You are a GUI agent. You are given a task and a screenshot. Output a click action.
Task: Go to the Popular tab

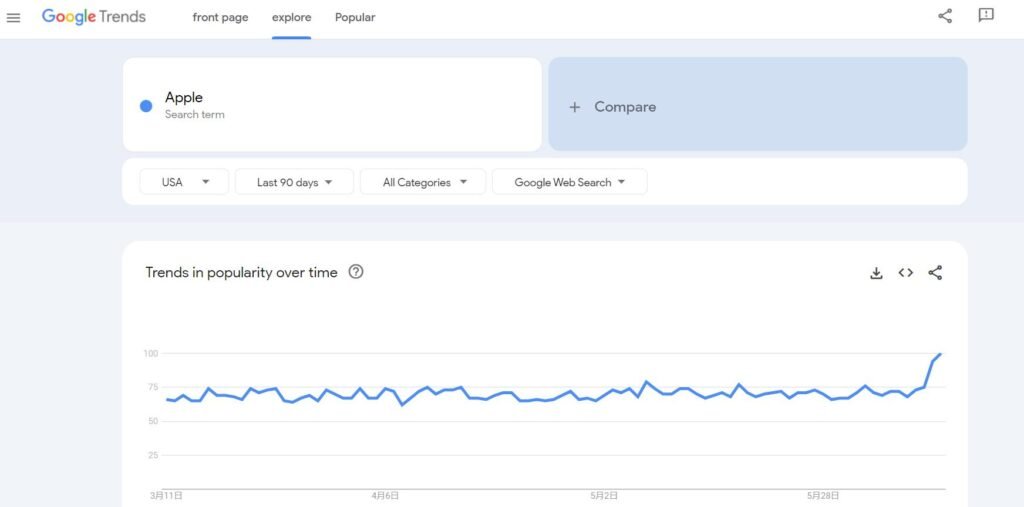click(x=355, y=17)
